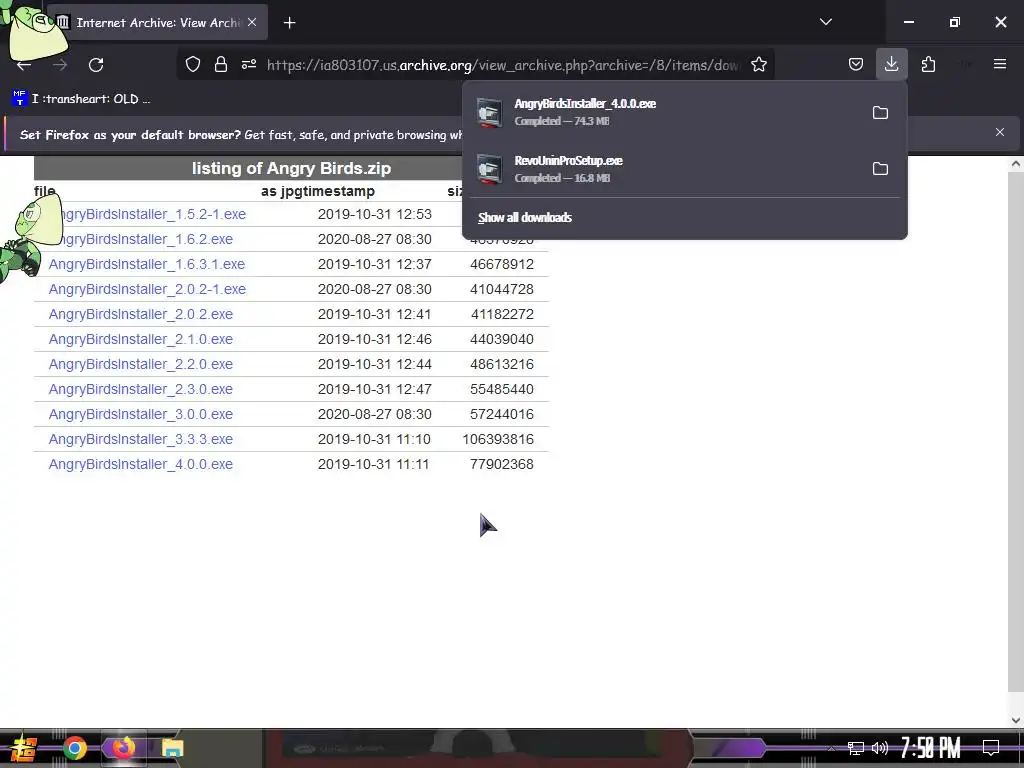This screenshot has height=768, width=1024.
Task: Click the scrollbar up arrow
Action: pos(1015,164)
